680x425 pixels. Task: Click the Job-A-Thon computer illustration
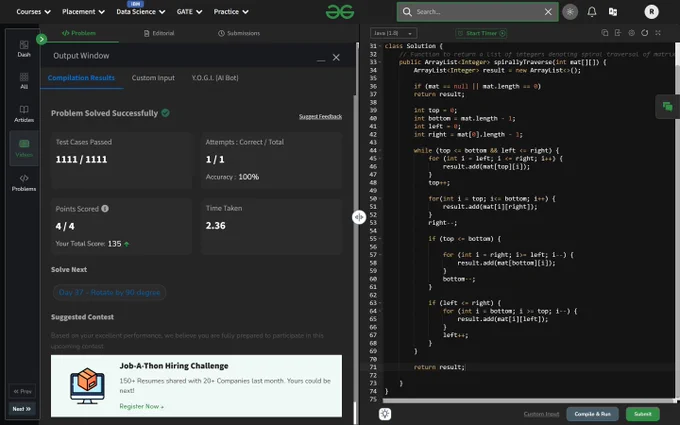pyautogui.click(x=87, y=386)
